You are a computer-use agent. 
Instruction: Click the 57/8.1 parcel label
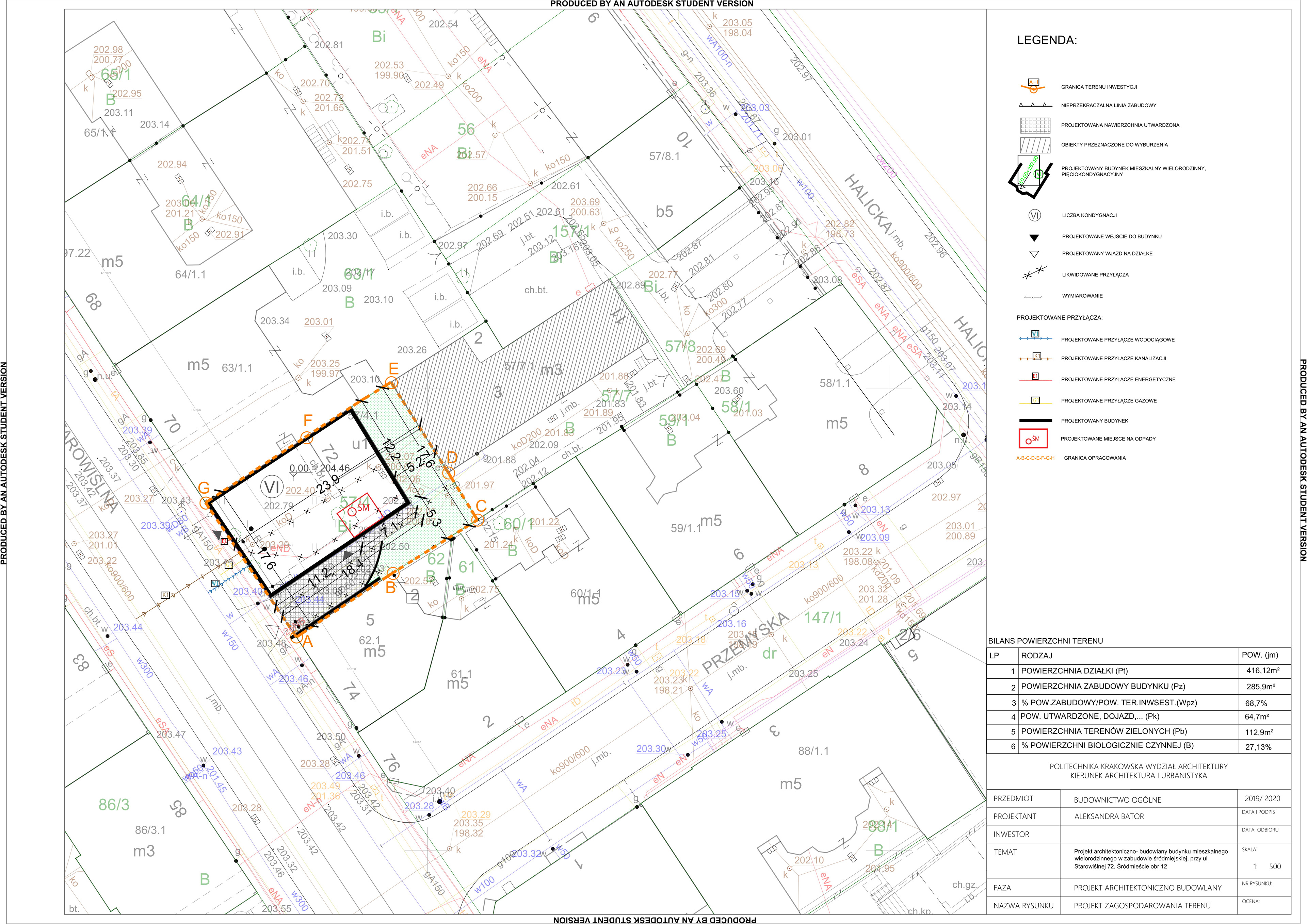click(x=664, y=156)
